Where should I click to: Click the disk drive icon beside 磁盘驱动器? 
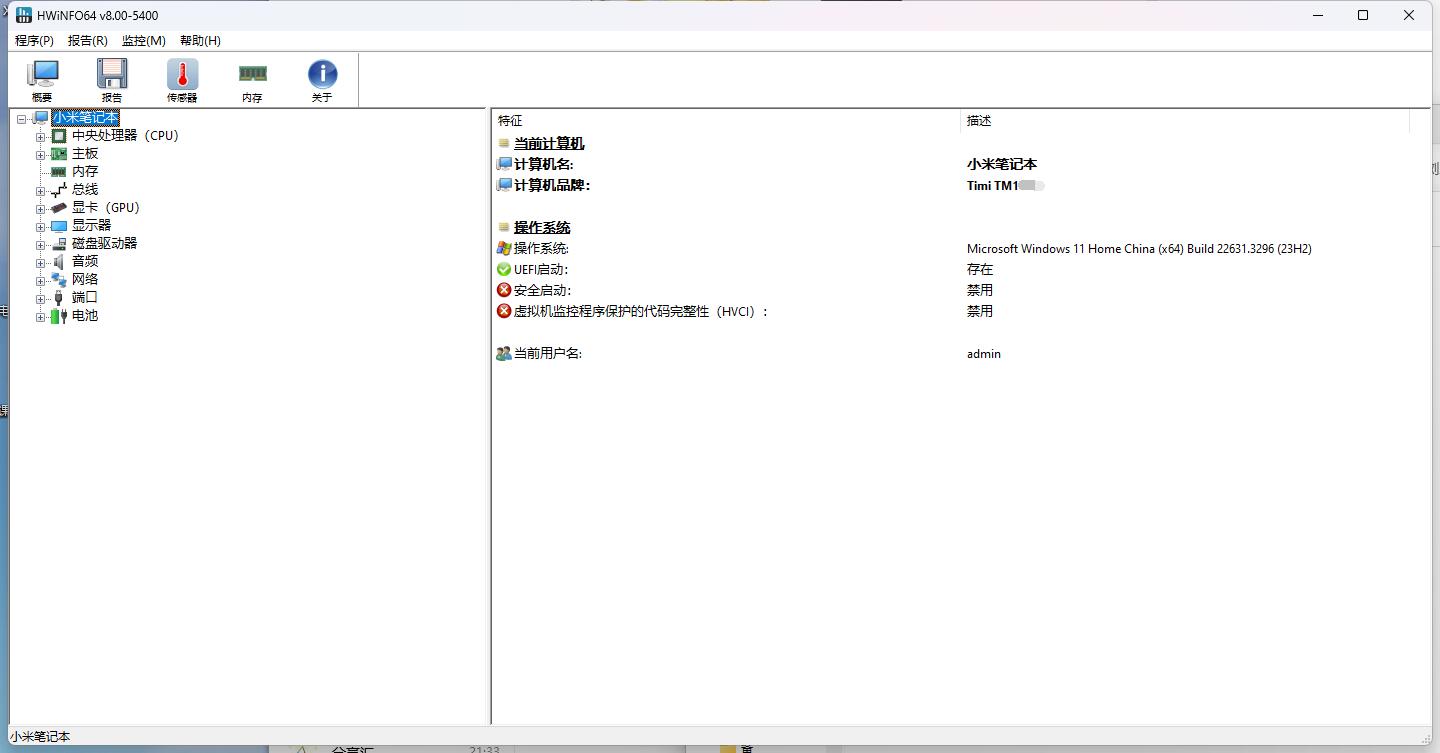[x=59, y=244]
